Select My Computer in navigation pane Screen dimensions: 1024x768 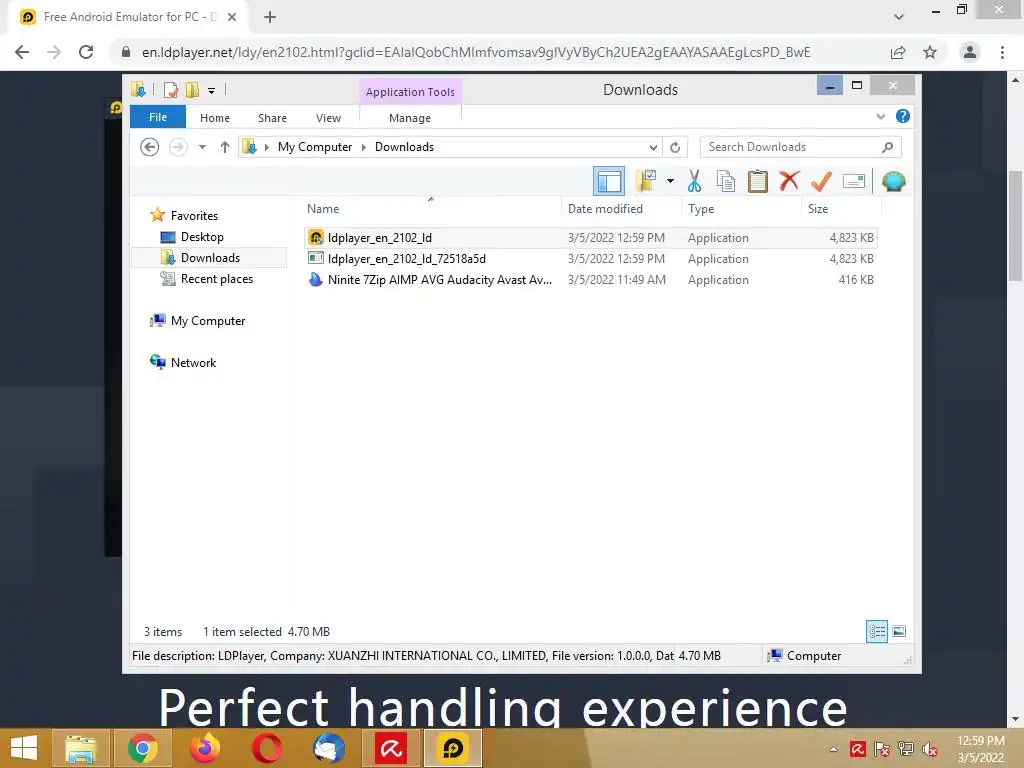click(208, 321)
